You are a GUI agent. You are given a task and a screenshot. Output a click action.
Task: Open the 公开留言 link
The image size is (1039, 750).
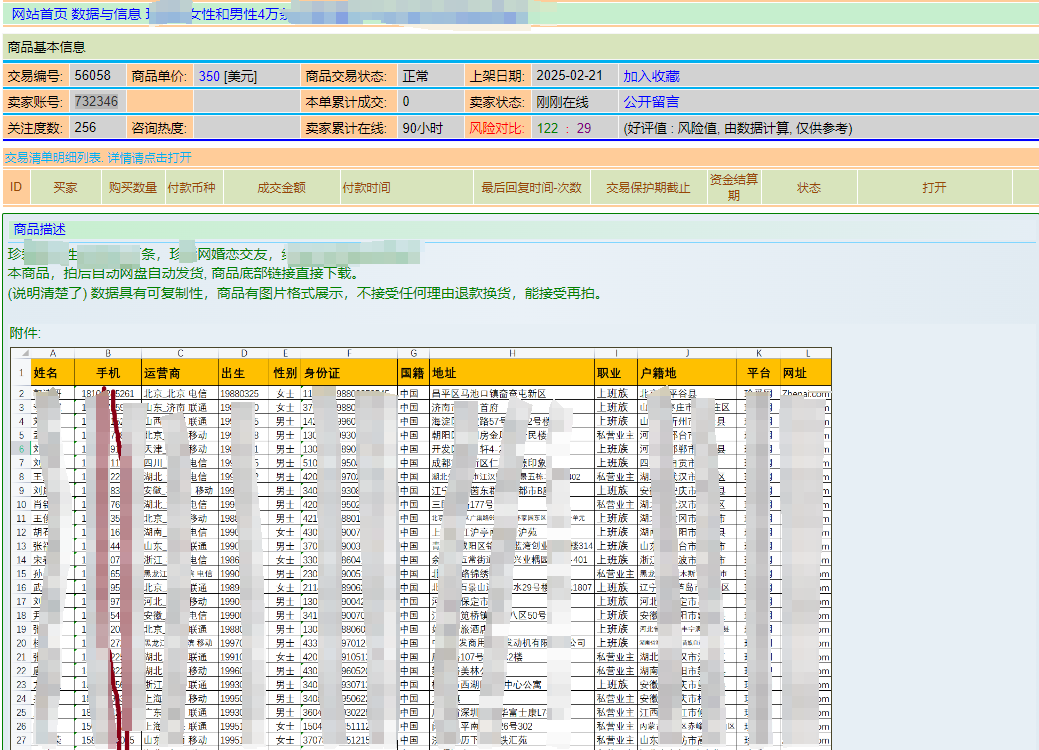[x=651, y=102]
